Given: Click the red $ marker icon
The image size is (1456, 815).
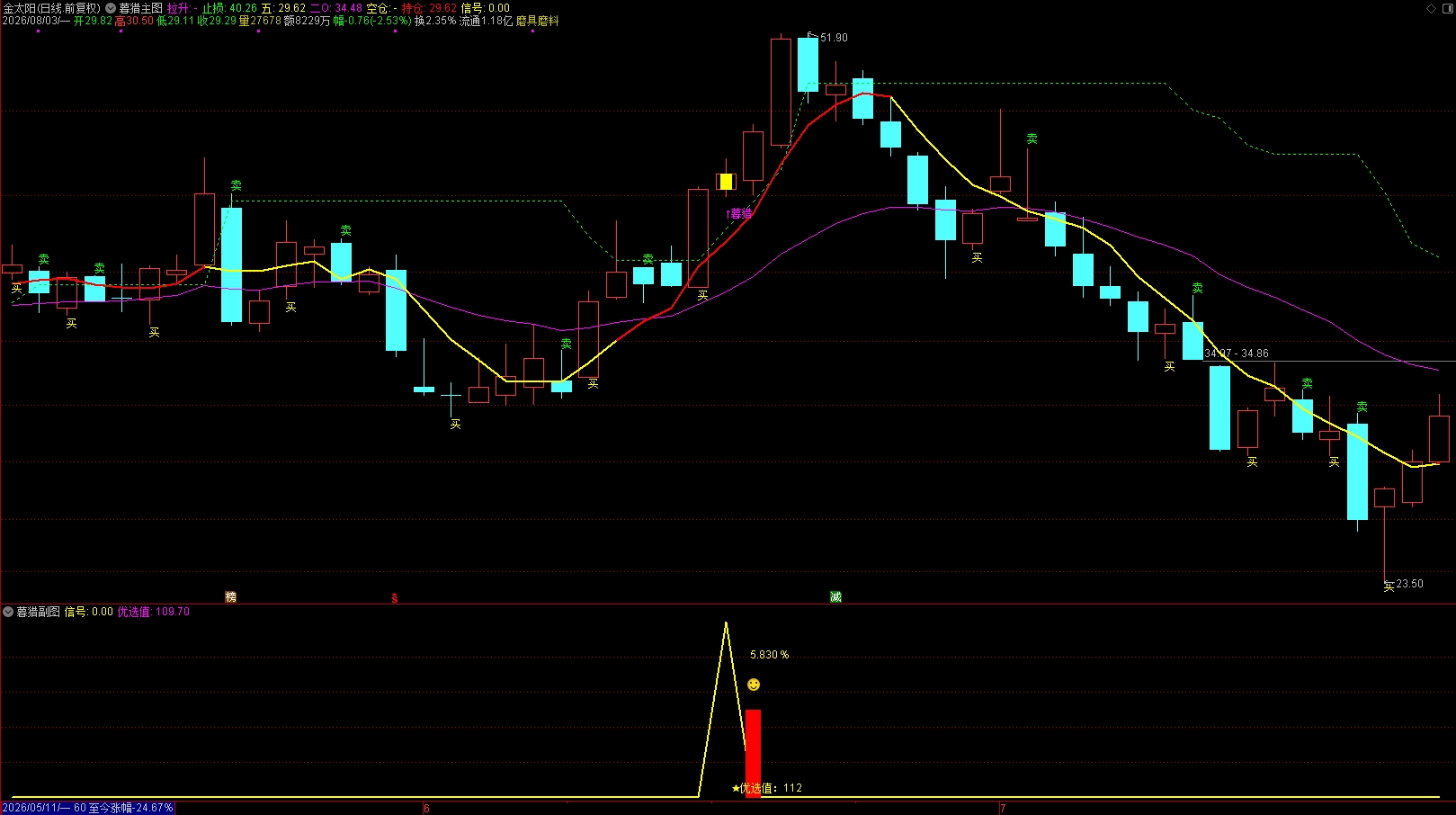Looking at the screenshot, I should click(x=395, y=598).
